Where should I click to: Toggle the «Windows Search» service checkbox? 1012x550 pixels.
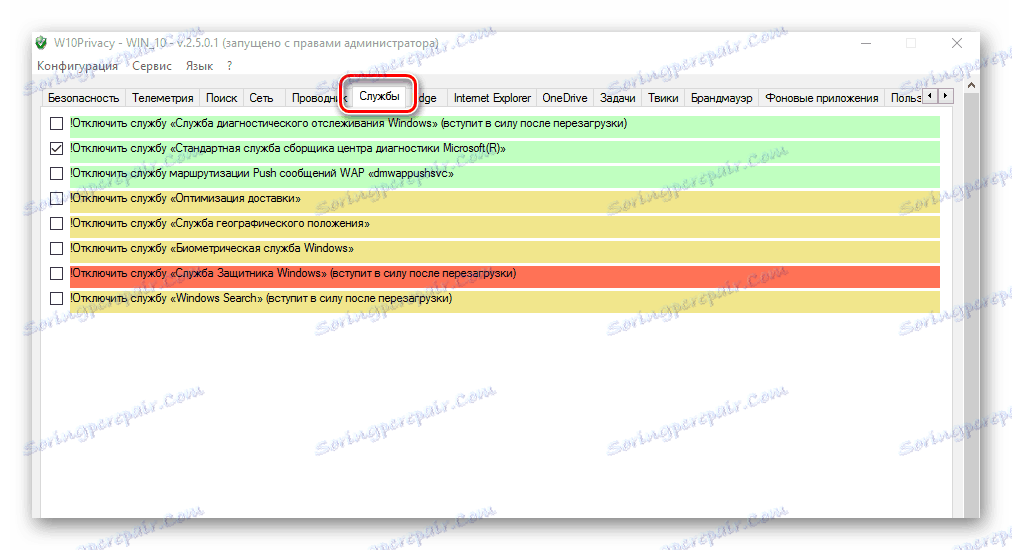56,298
